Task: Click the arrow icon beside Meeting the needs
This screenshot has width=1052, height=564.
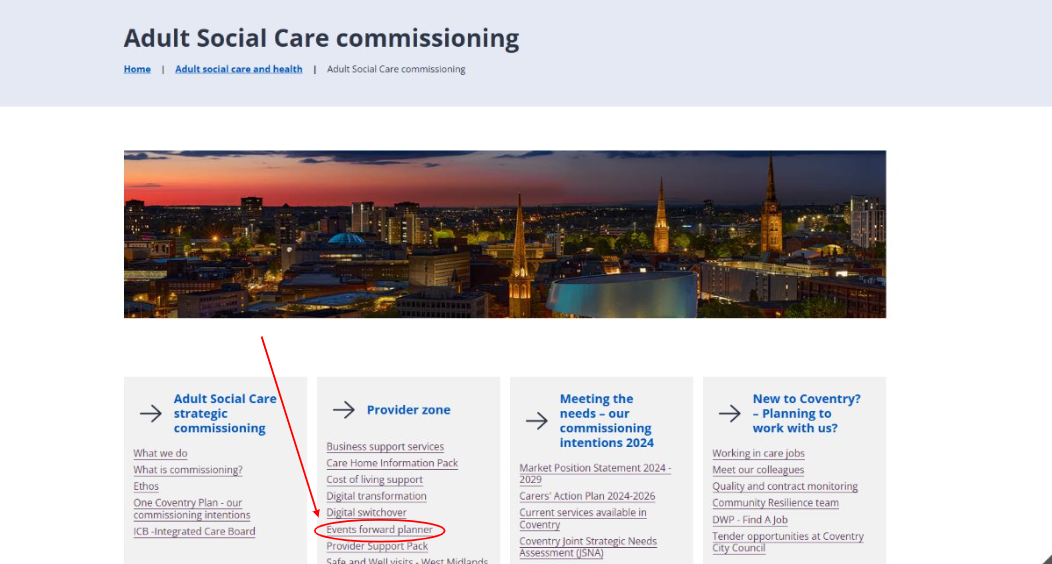Action: click(x=537, y=420)
